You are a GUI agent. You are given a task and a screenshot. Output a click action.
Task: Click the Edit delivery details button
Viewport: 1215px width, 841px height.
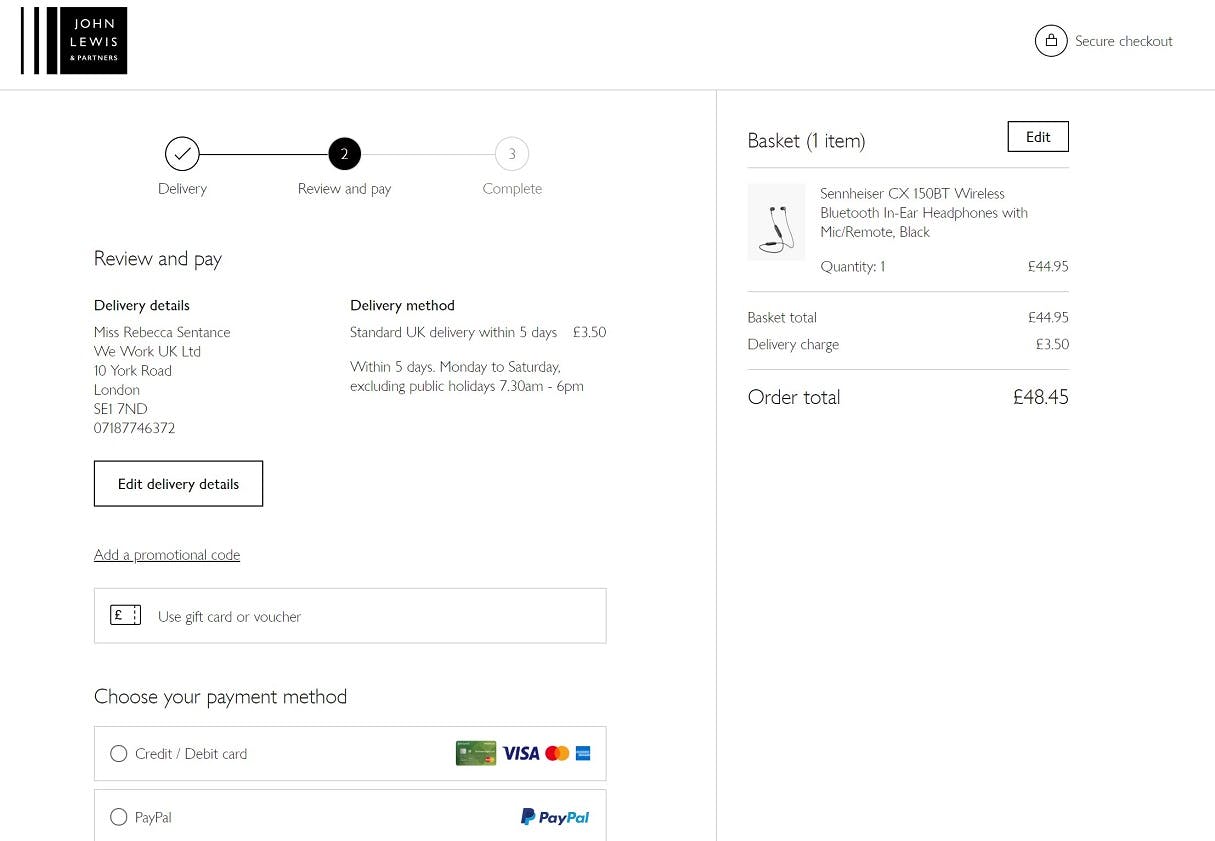point(178,483)
